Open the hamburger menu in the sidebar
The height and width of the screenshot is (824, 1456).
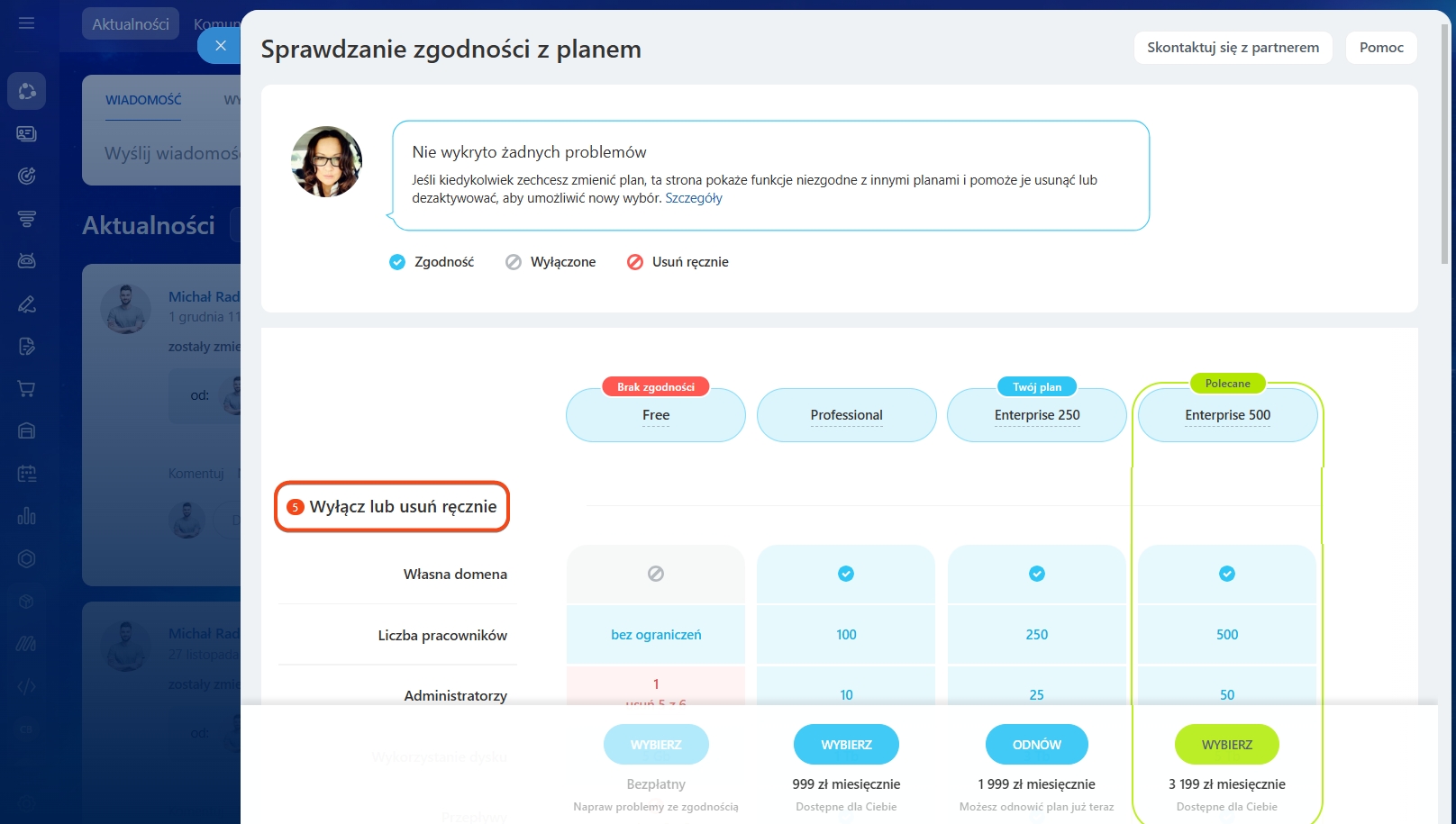click(26, 23)
